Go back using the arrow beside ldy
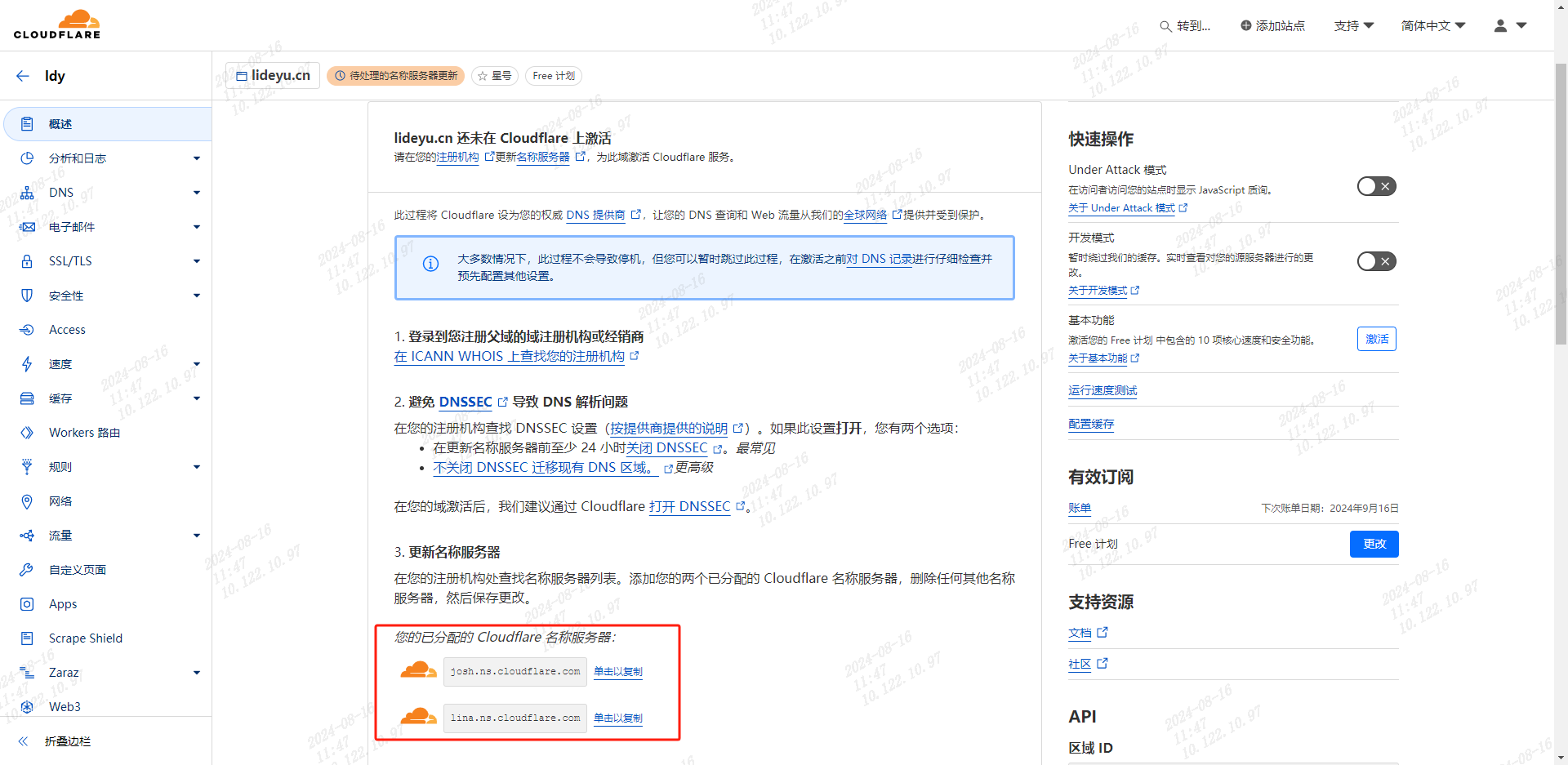Viewport: 1568px width, 765px height. [x=23, y=76]
